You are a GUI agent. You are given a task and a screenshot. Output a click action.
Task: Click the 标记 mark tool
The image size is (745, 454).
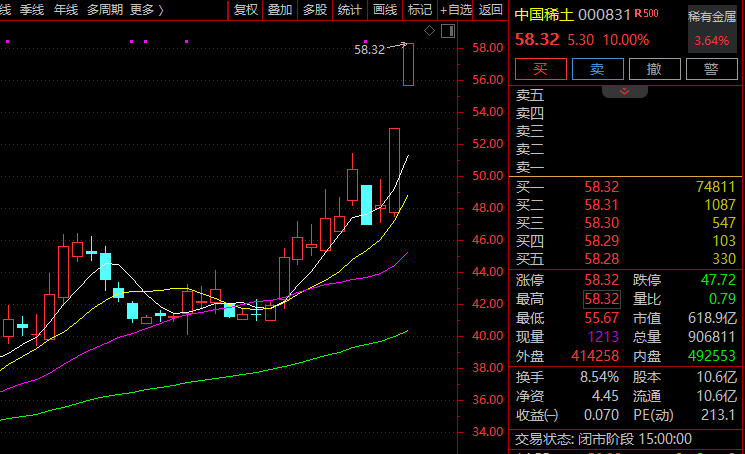[420, 10]
